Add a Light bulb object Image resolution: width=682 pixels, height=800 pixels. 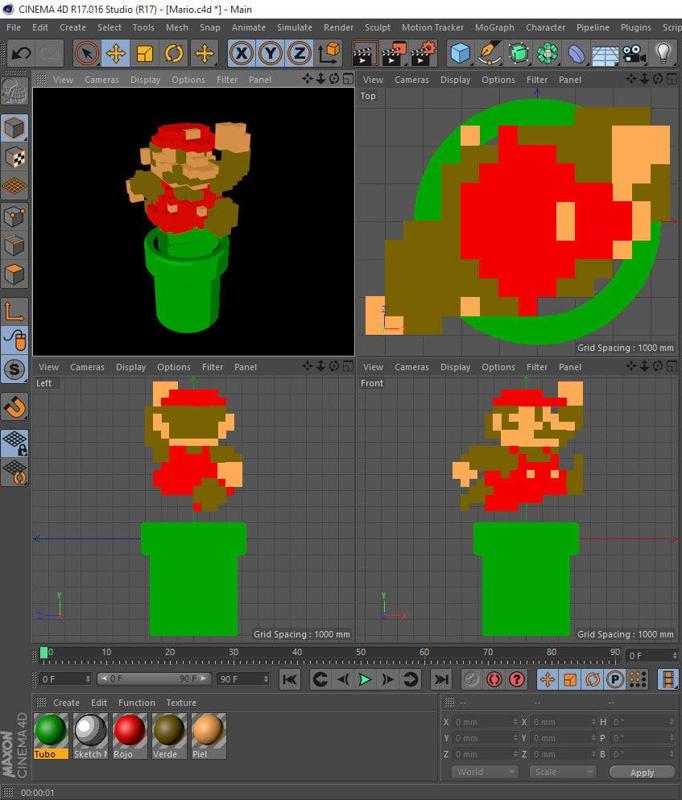point(663,53)
